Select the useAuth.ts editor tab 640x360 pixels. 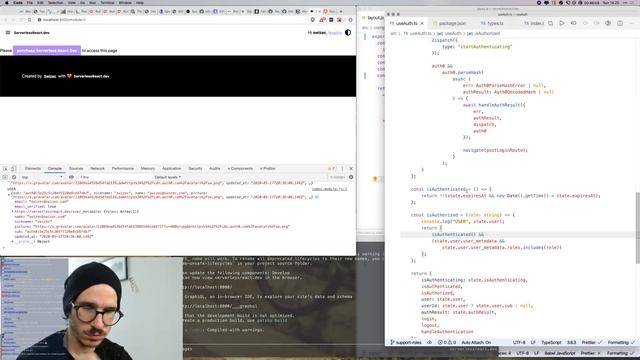(x=407, y=24)
